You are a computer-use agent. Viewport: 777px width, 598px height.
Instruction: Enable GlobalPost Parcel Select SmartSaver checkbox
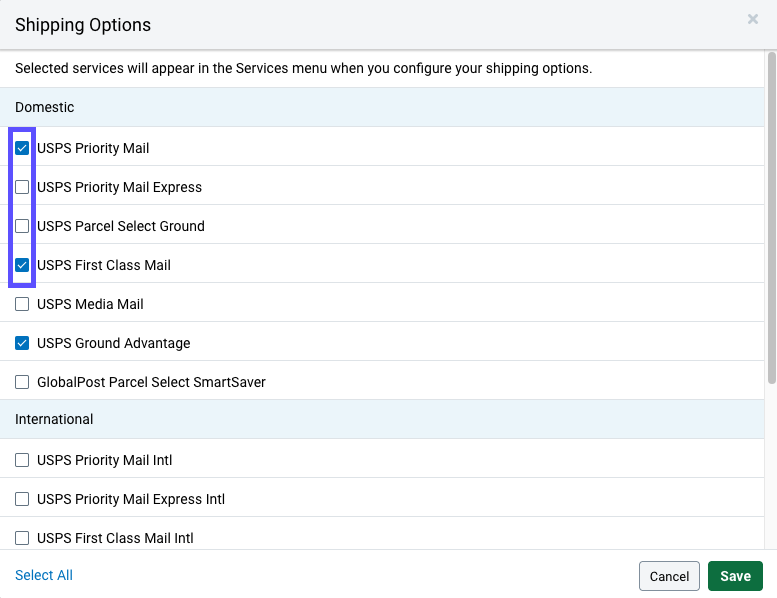click(22, 382)
